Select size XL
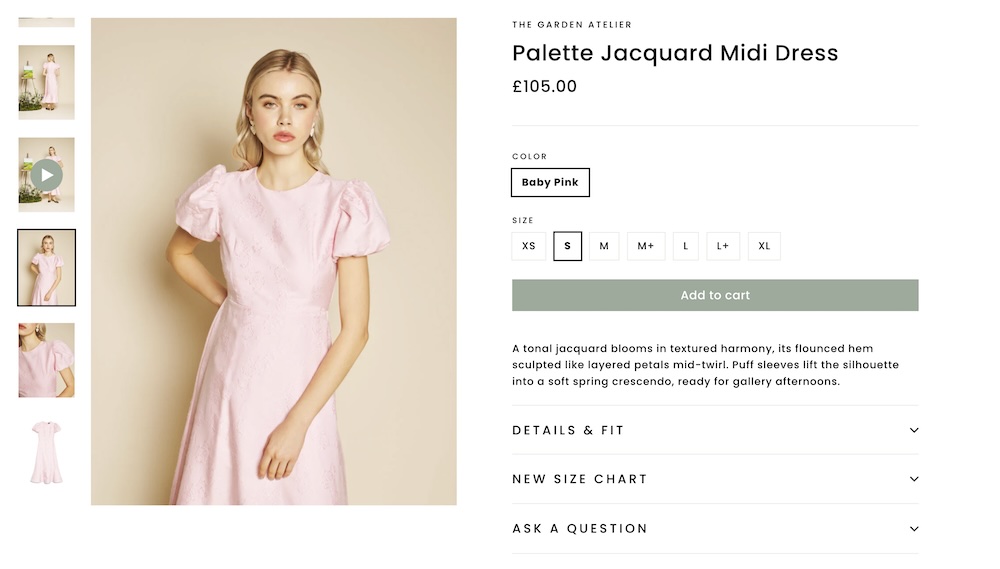Screen dimensions: 1000x569 pos(764,246)
